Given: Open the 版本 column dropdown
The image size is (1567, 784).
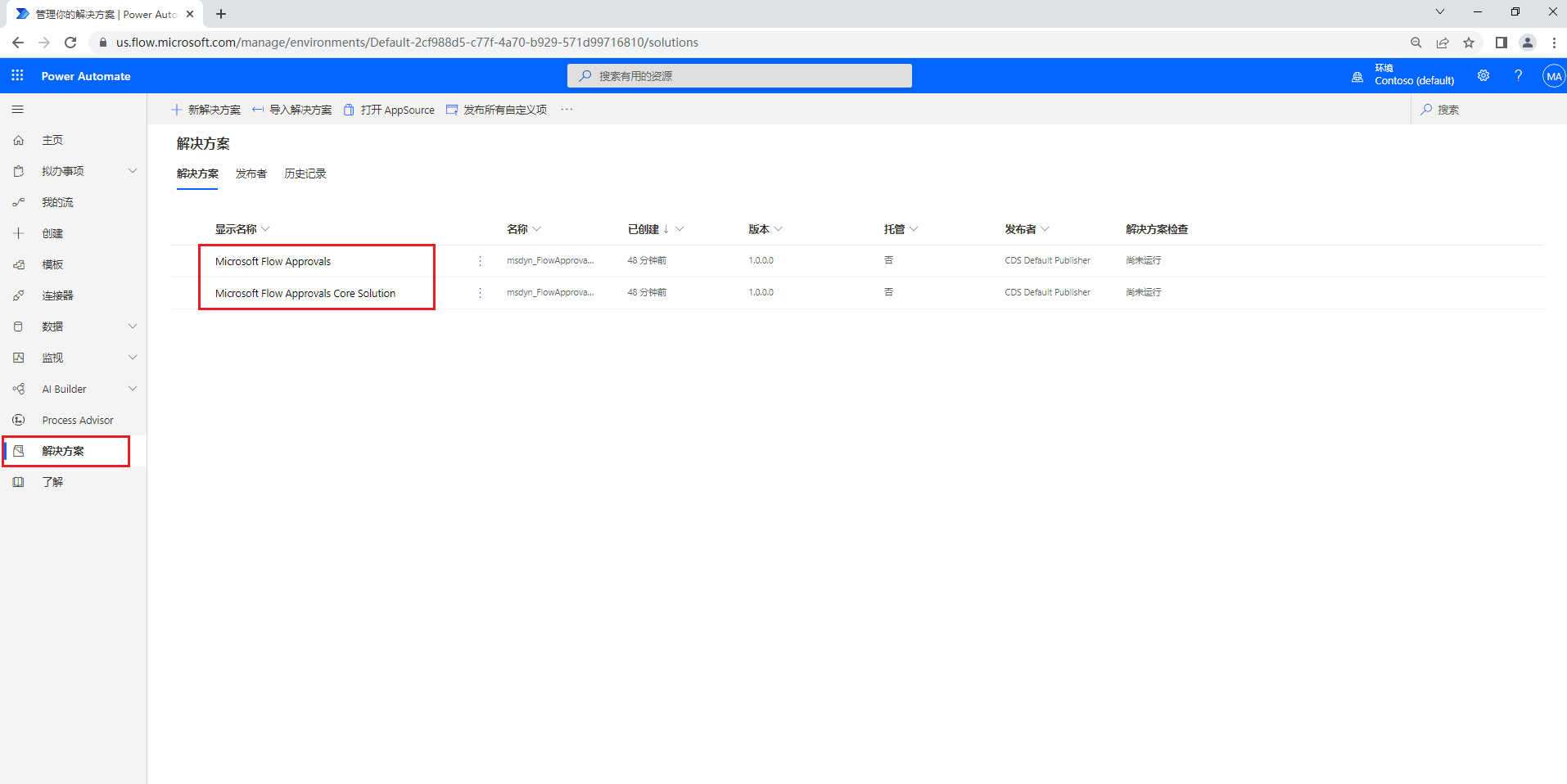Looking at the screenshot, I should point(778,229).
